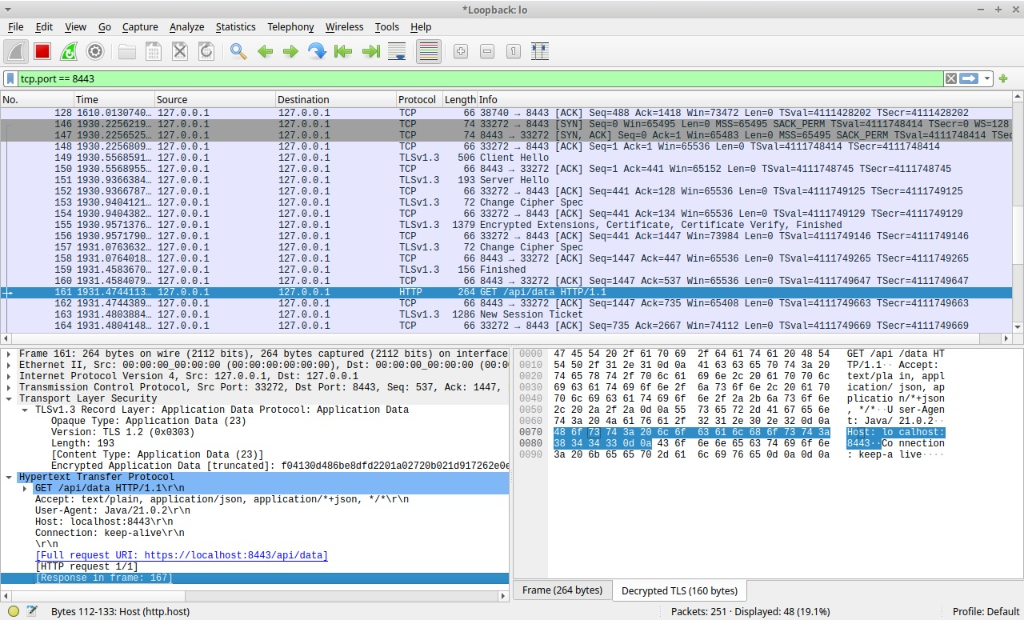The height and width of the screenshot is (620, 1024).
Task: Switch to Decrypted TLS (160 bytes) tab
Action: (679, 591)
